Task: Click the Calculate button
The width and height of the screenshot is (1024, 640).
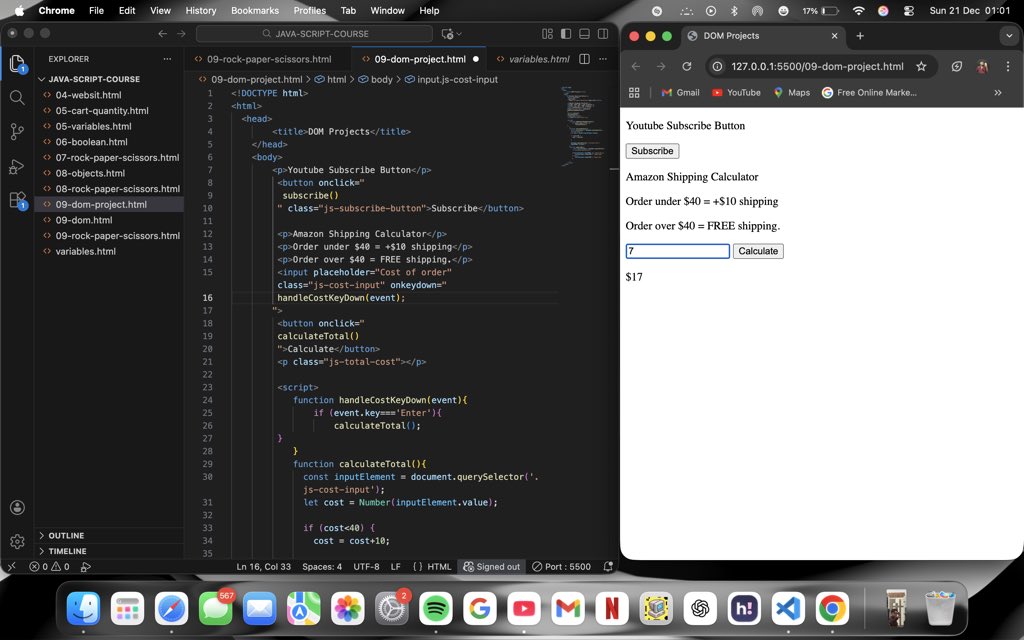Action: [758, 251]
